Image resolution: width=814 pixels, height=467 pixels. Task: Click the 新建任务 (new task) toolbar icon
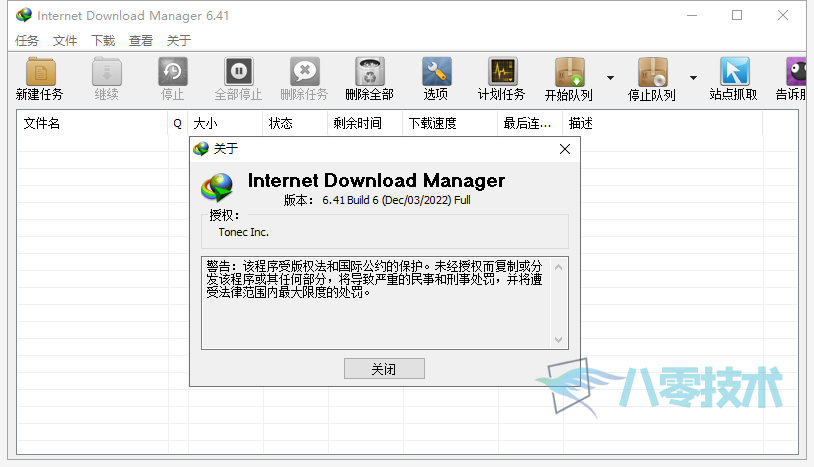coord(40,72)
